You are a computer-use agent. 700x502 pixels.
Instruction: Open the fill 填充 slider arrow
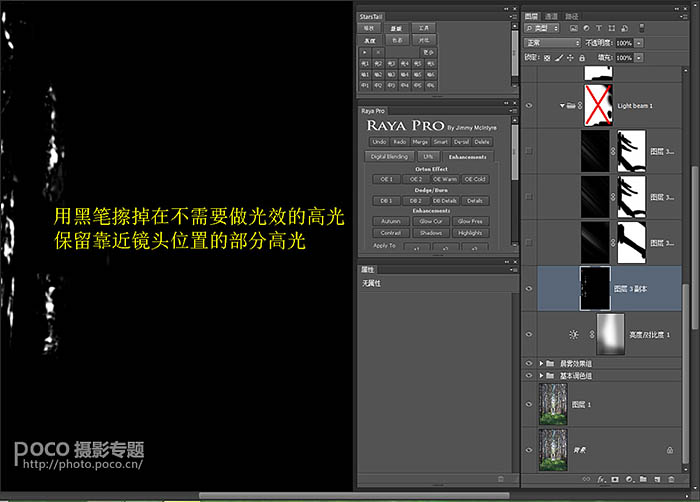639,58
